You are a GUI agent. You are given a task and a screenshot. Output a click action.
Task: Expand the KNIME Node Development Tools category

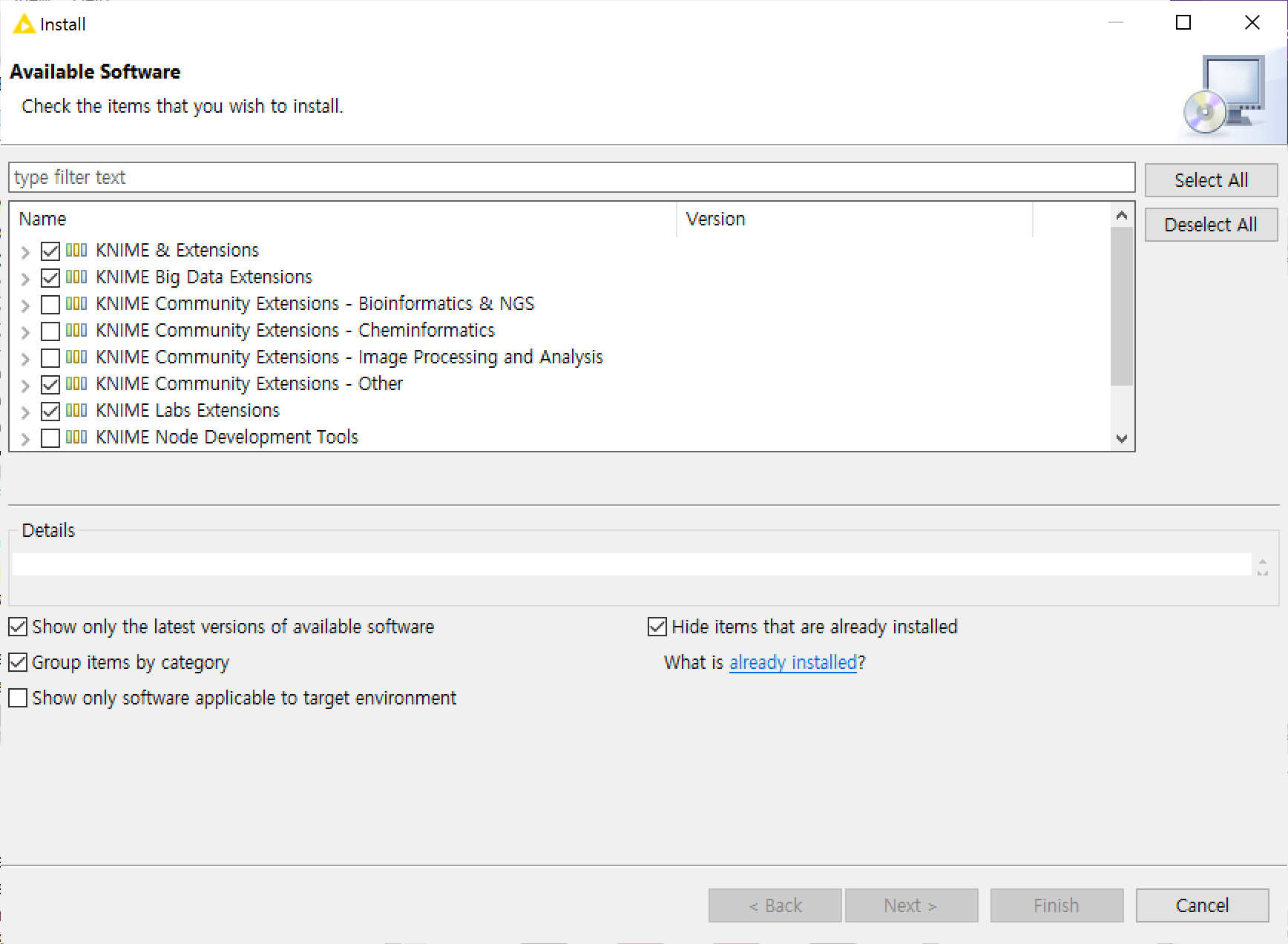coord(25,439)
